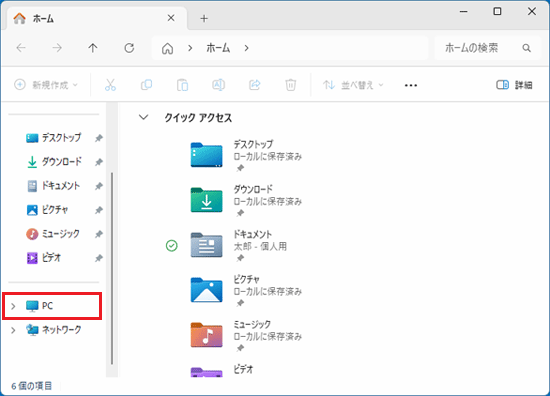Click 太郎 - 個人用 text under ドキュメント

(x=260, y=247)
